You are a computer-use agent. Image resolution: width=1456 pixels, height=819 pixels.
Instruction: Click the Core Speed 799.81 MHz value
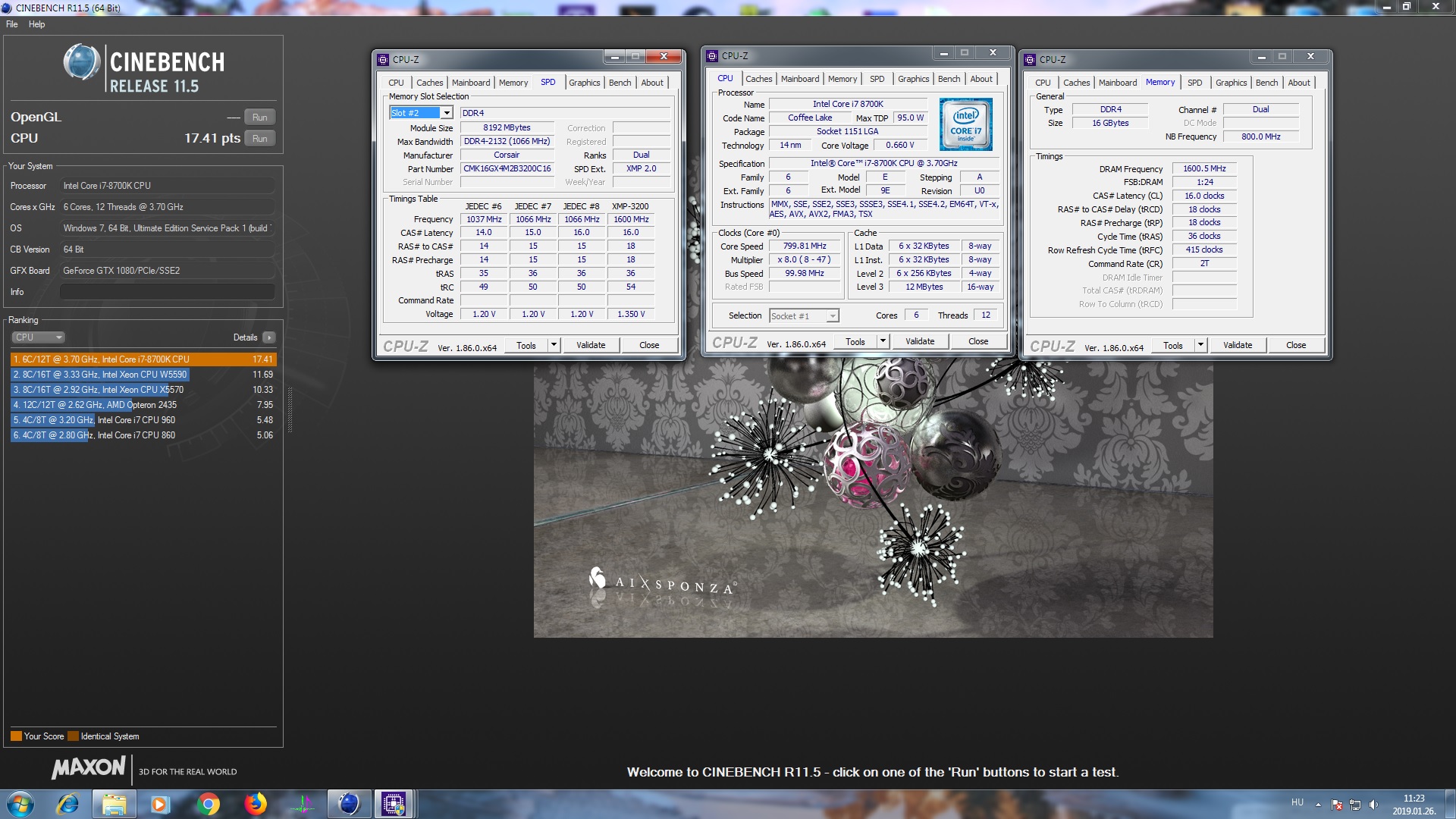coord(805,246)
